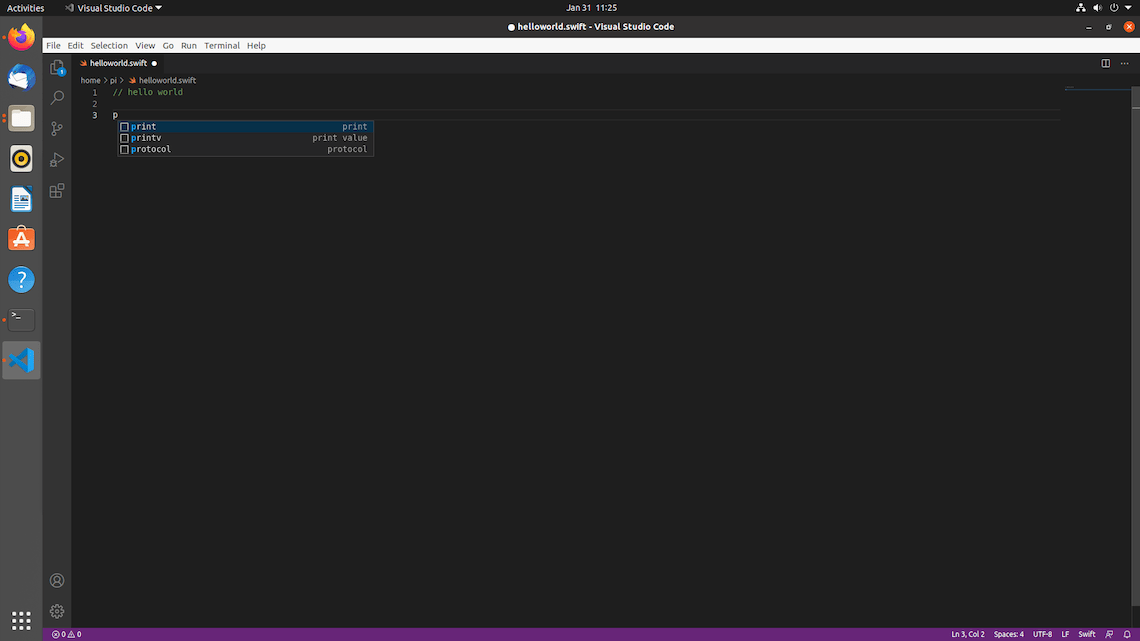Click the unsaved dot on helloworld.swift tab
The height and width of the screenshot is (641, 1140).
[154, 63]
